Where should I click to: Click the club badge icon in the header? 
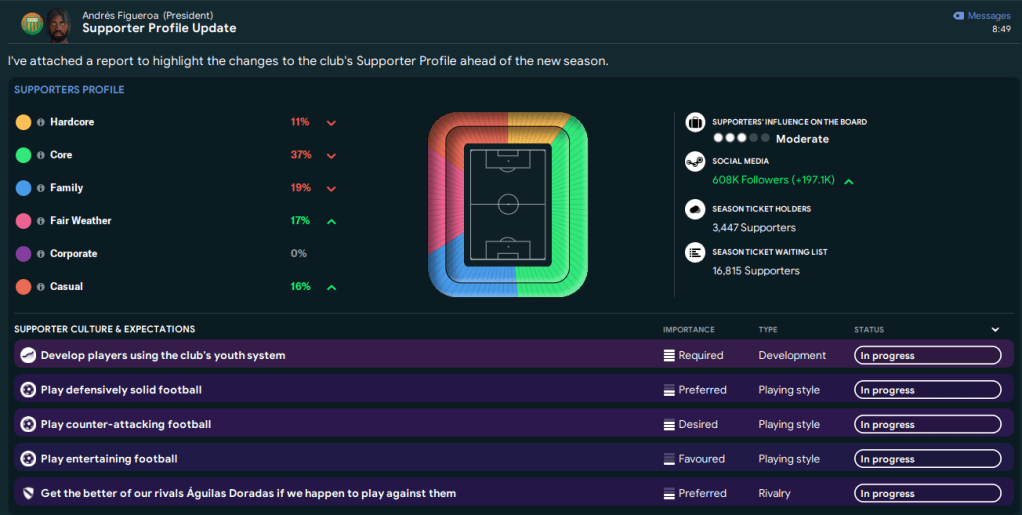click(x=32, y=22)
